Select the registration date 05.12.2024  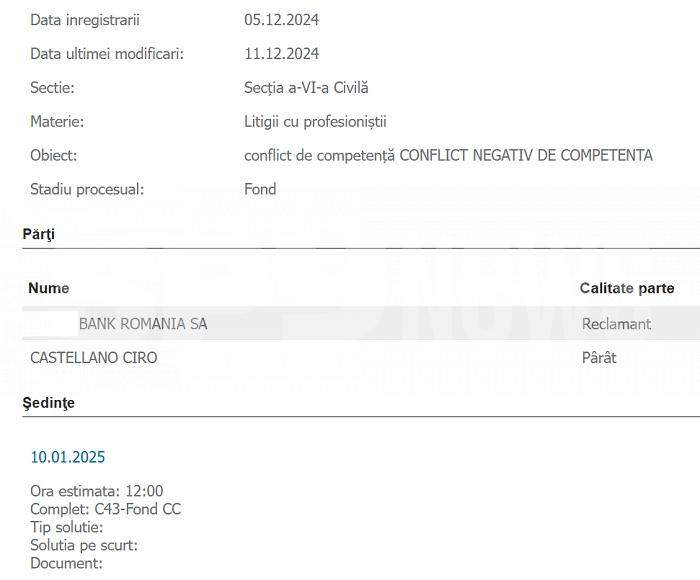click(281, 20)
